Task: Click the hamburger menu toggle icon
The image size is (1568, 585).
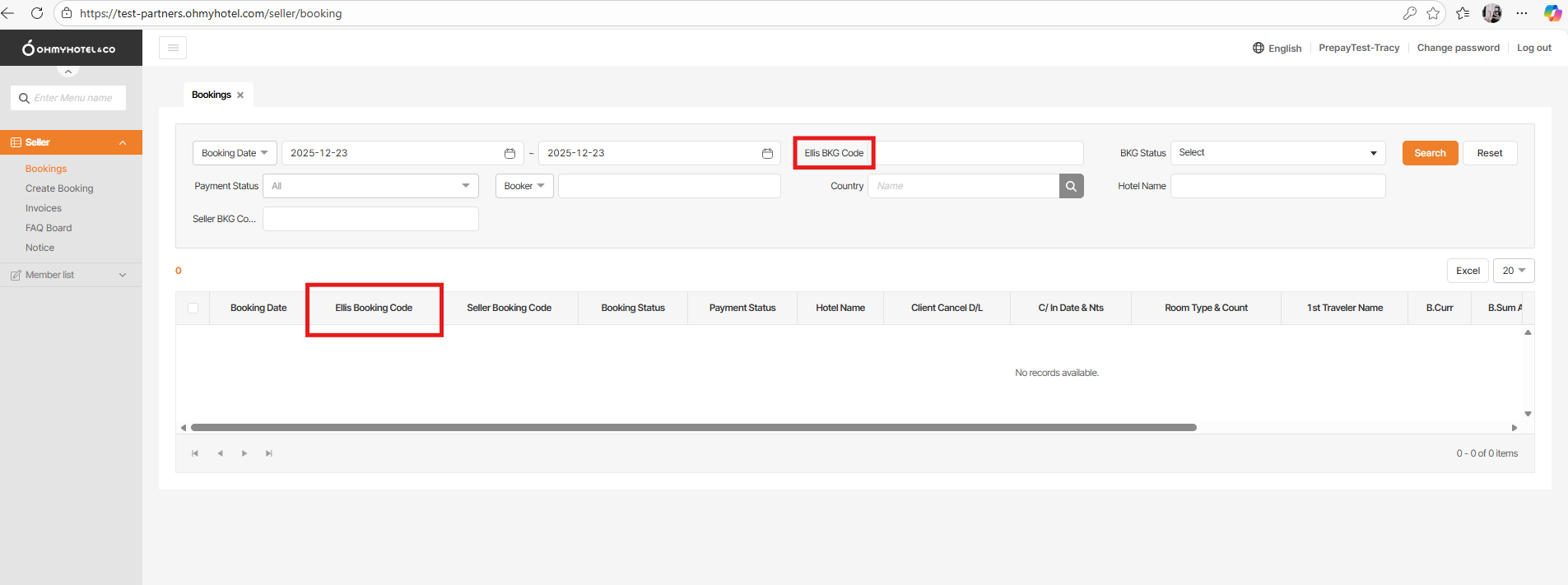Action: coord(173,48)
